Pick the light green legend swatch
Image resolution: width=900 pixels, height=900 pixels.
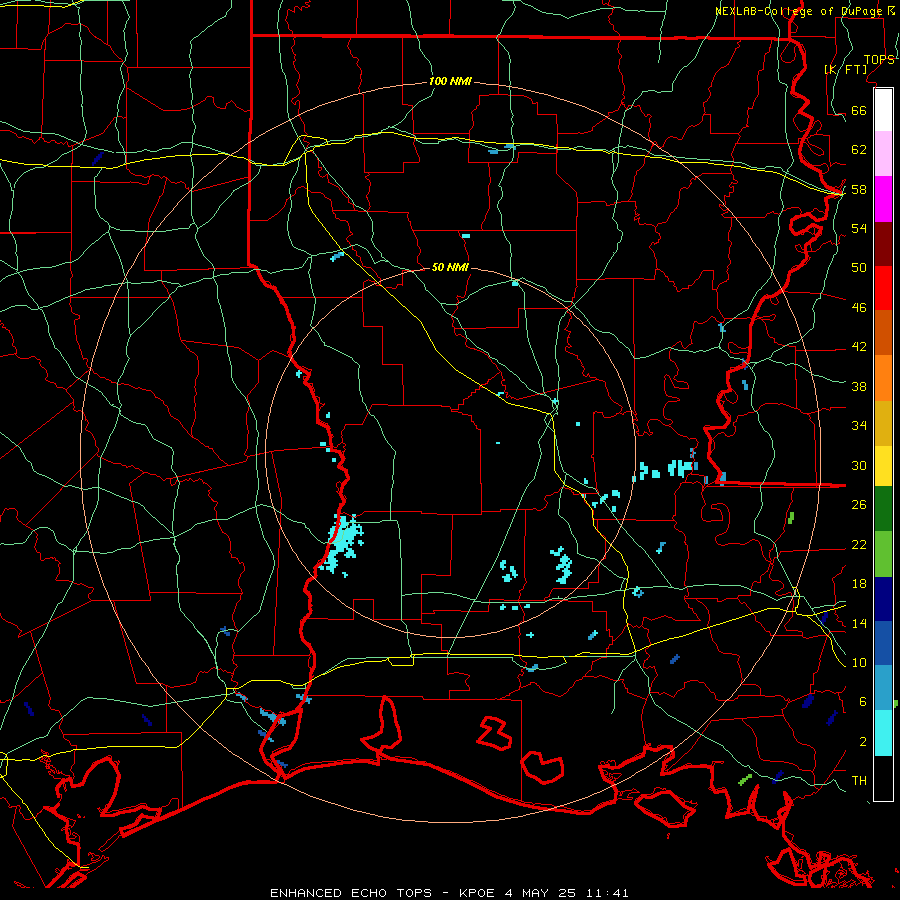[x=883, y=554]
